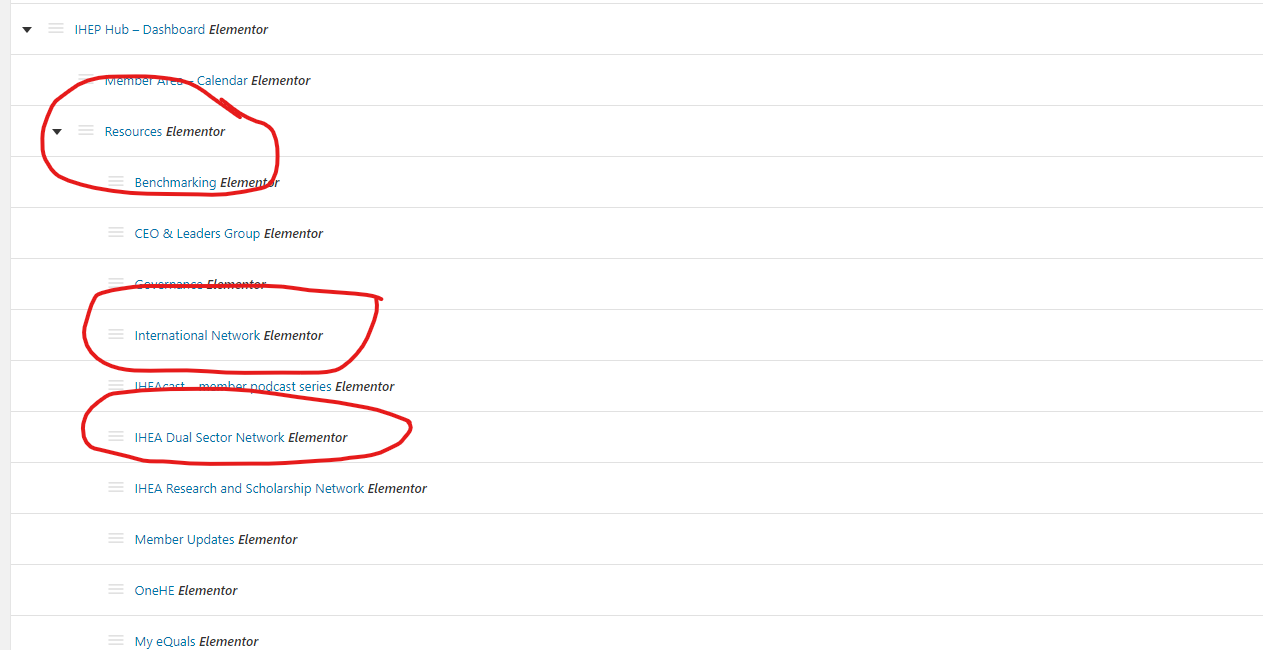Click drag handle beside OneHE row
The width and height of the screenshot is (1263, 650).
pyautogui.click(x=116, y=590)
